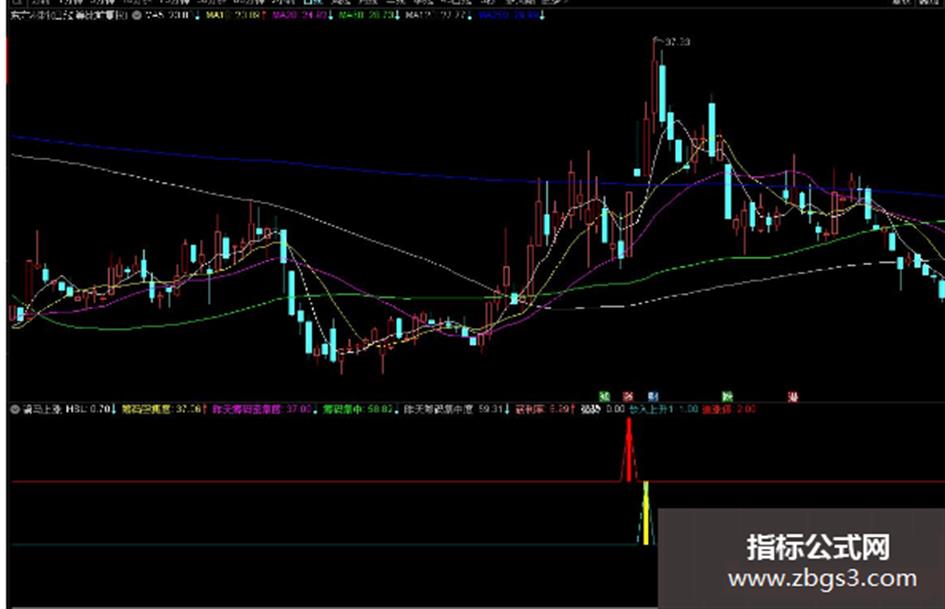Click the second green event marker on the right

click(x=727, y=396)
